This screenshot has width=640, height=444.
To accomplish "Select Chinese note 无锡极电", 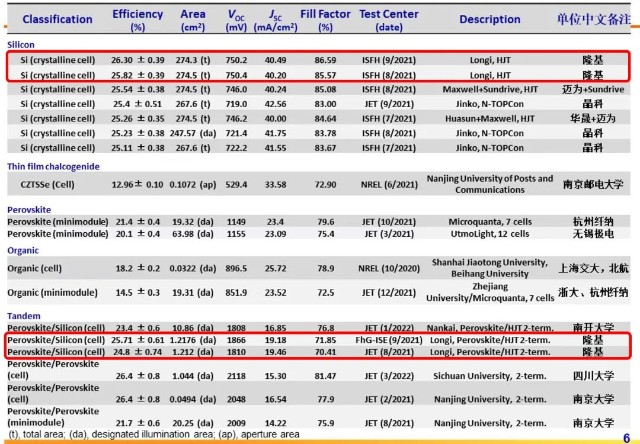I will pos(593,234).
